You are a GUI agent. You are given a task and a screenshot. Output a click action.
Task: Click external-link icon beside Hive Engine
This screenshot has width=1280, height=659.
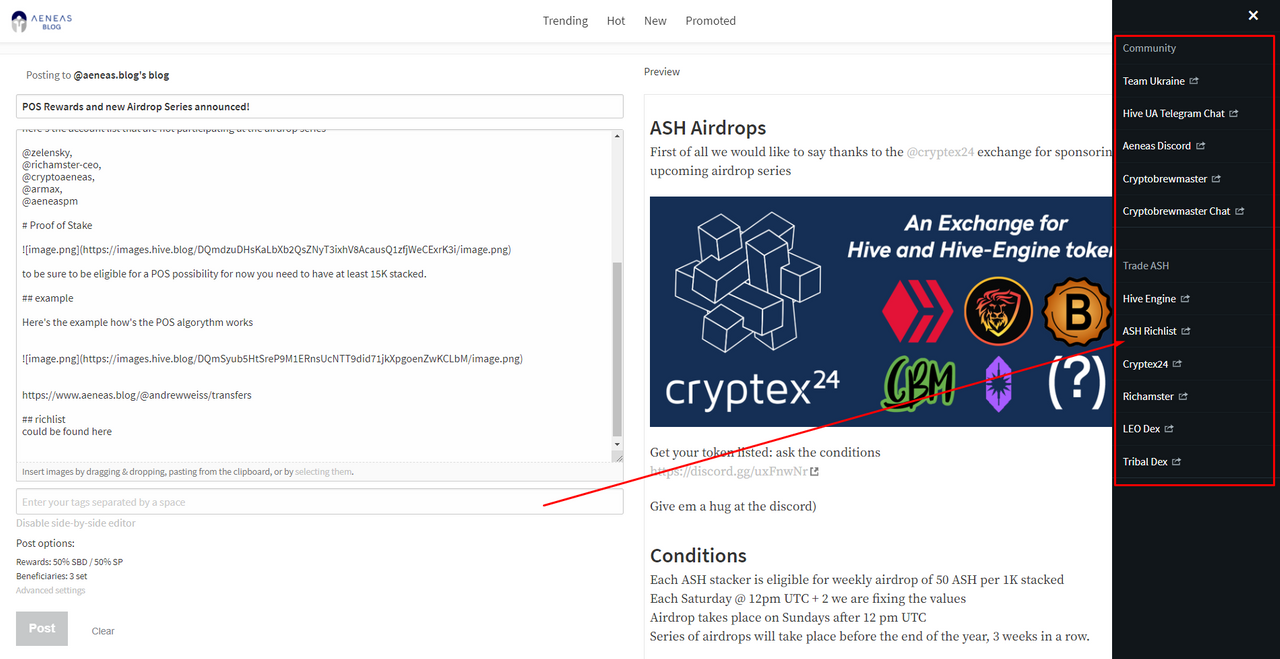click(x=1185, y=298)
